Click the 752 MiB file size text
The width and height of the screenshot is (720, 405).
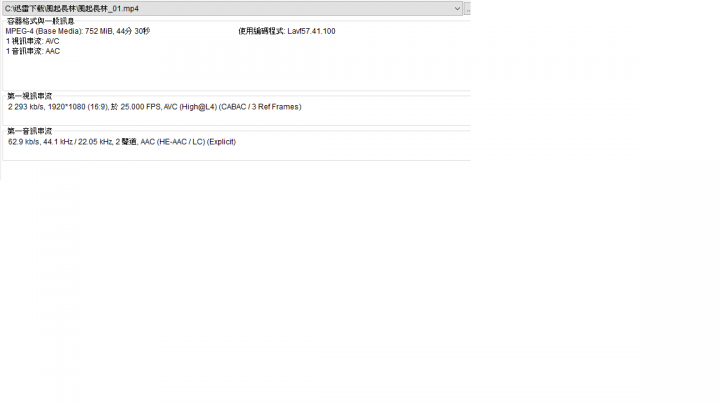[98, 31]
